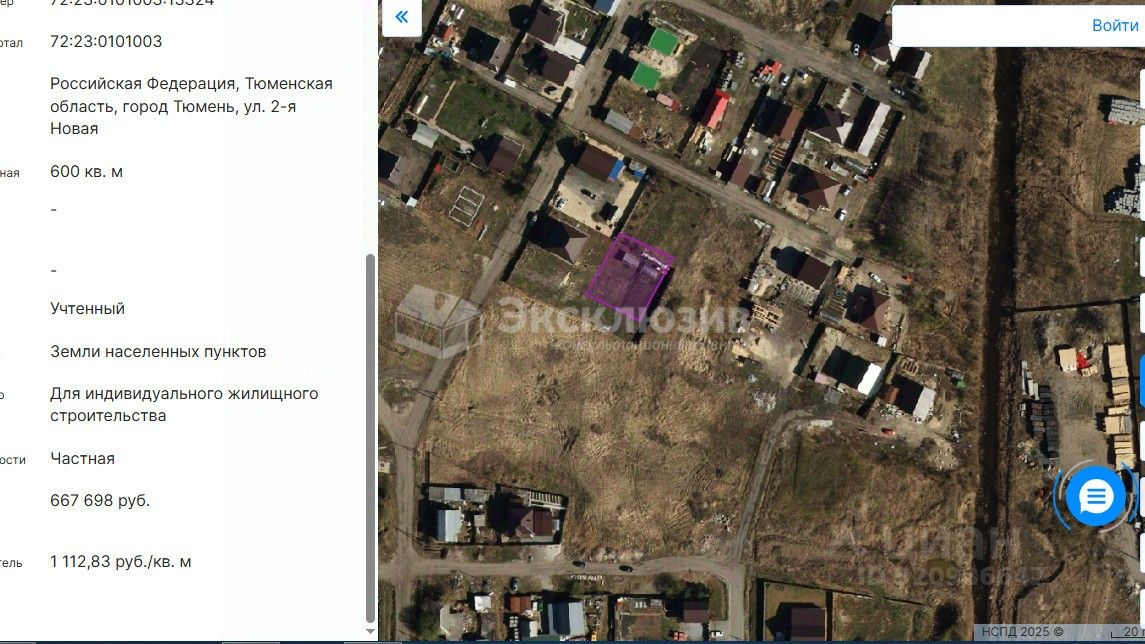Select the purple highlighted parcel on map
Viewport: 1145px width, 644px height.
pos(630,277)
